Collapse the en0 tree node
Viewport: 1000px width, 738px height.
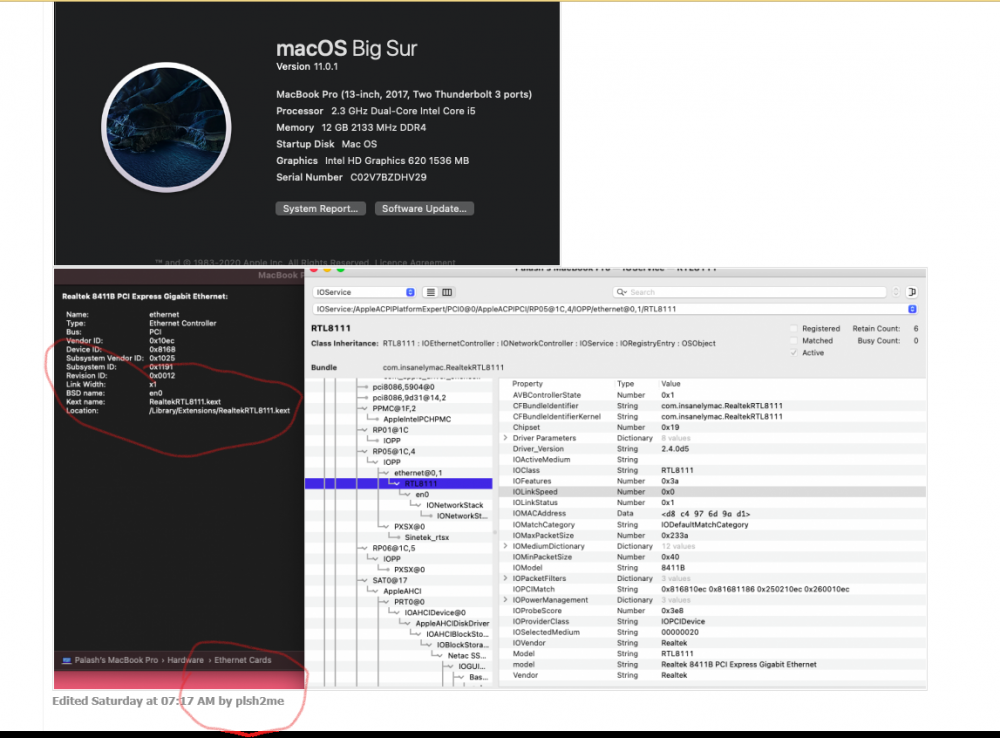407,494
